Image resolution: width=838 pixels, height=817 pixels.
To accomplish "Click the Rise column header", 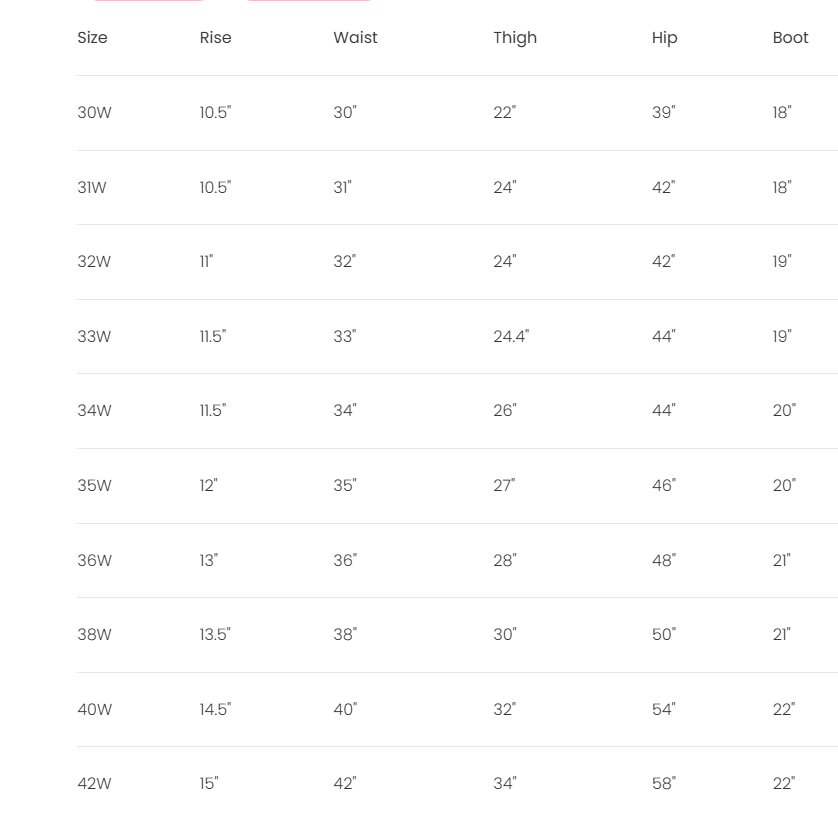I will click(215, 38).
